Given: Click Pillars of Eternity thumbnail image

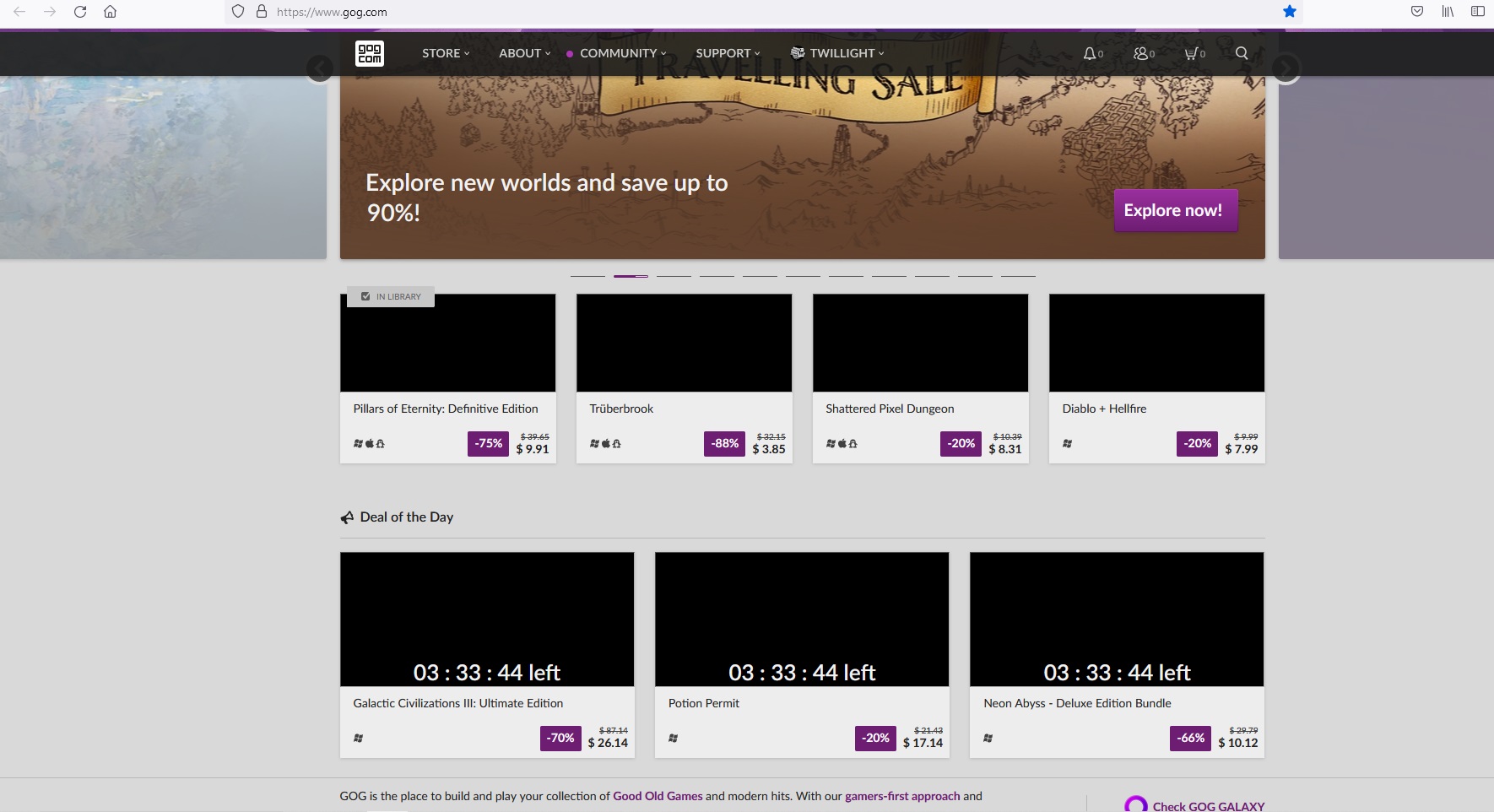Looking at the screenshot, I should tap(448, 343).
